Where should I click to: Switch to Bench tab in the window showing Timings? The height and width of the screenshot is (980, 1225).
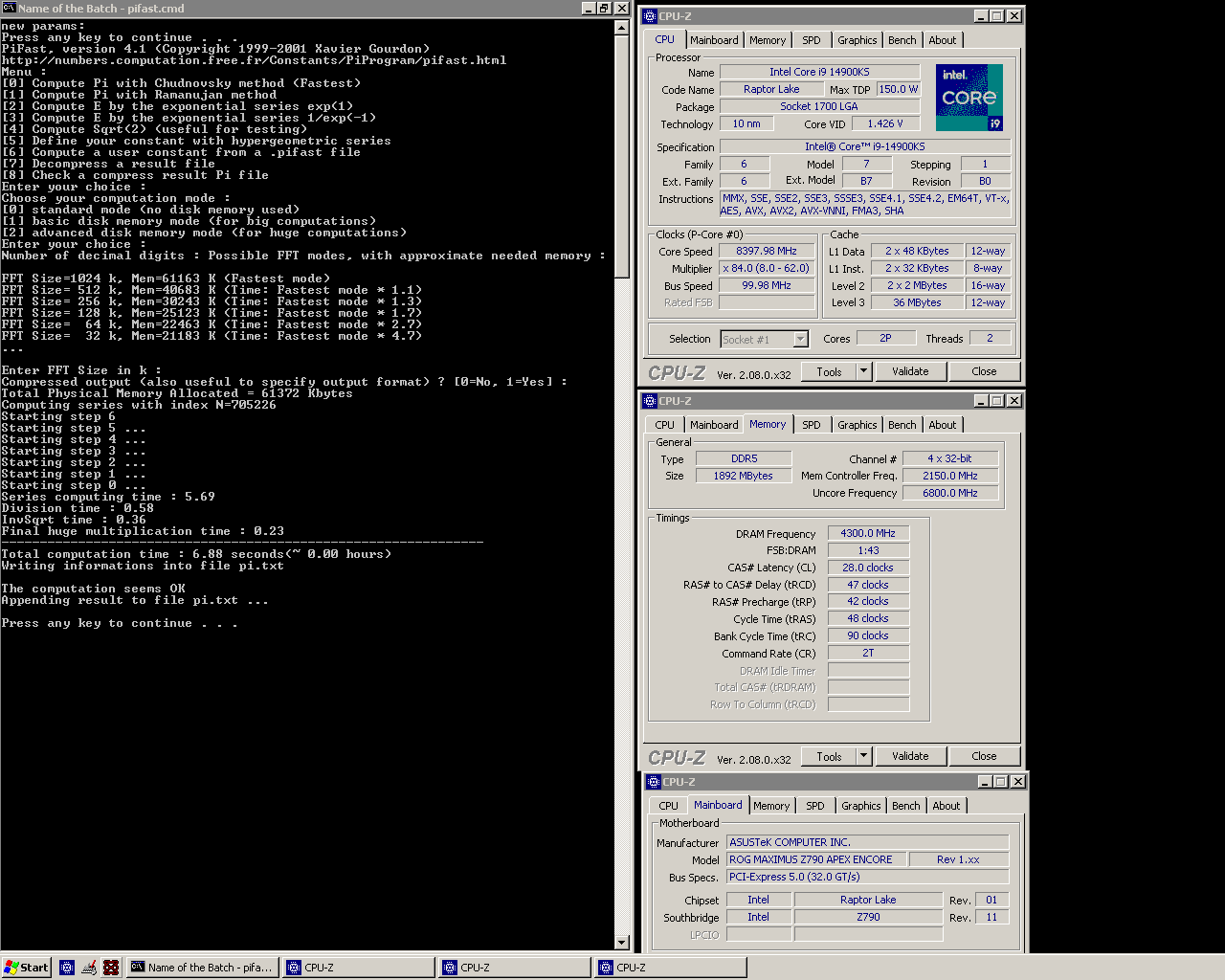point(902,425)
